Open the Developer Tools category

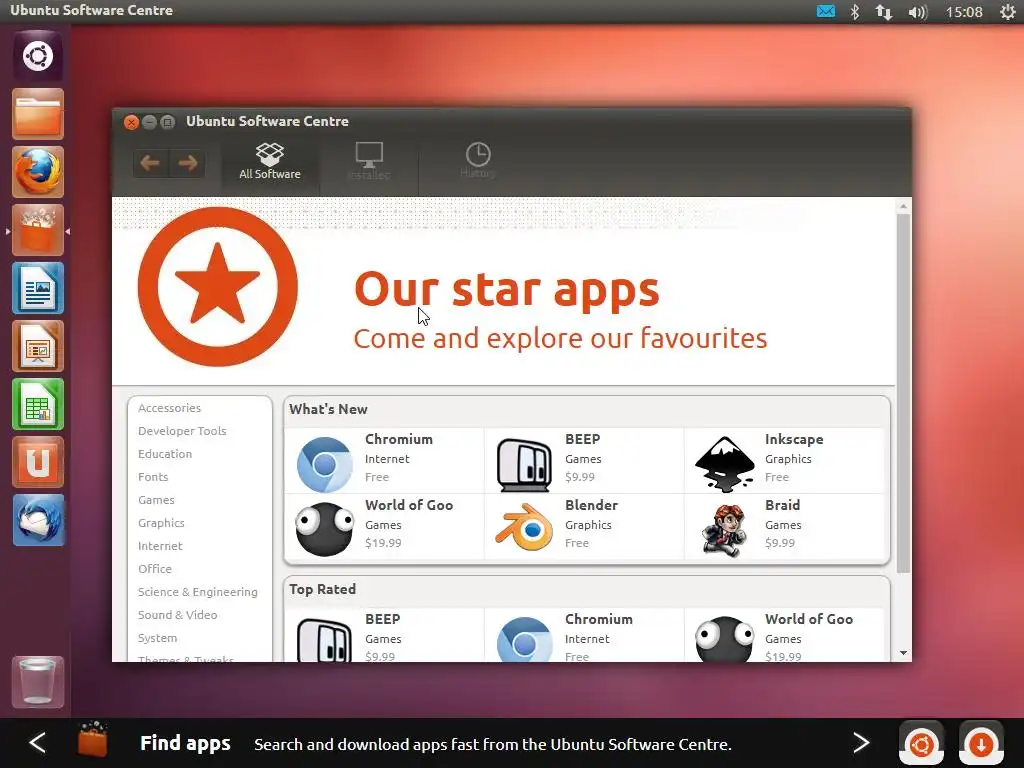coord(182,431)
